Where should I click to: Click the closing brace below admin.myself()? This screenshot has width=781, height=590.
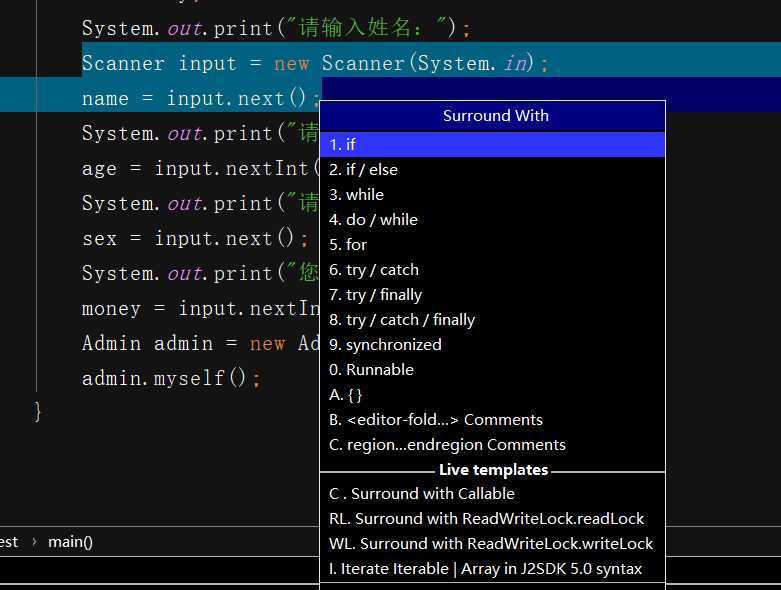pos(38,412)
